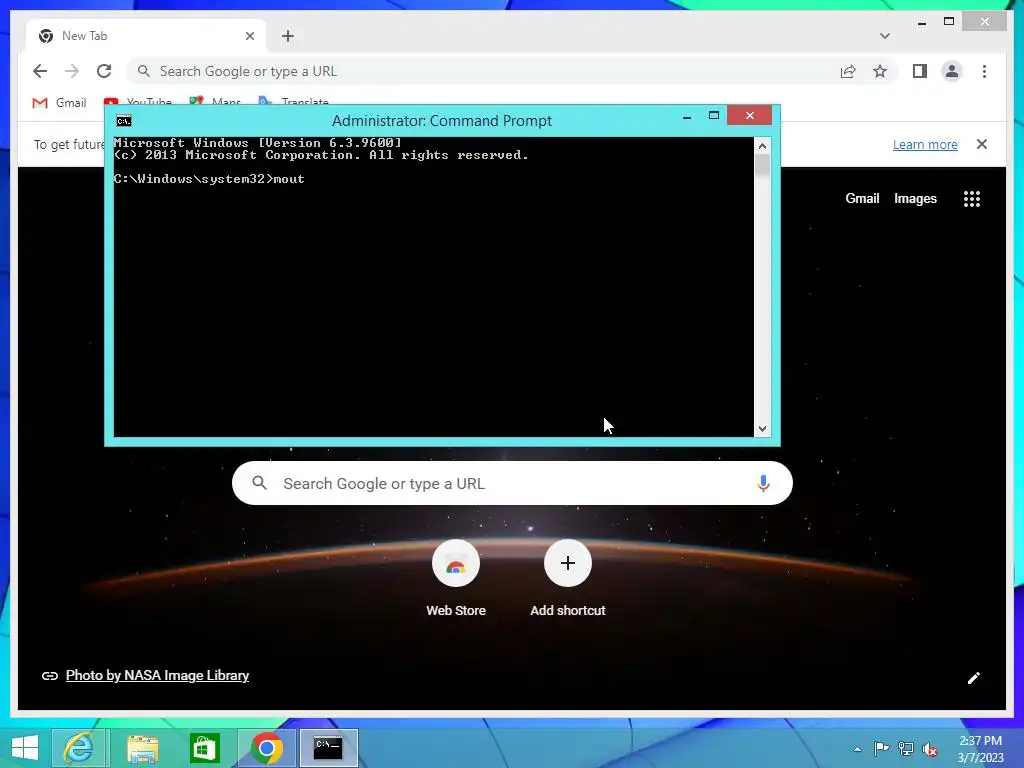Launch Internet Explorer from taskbar
This screenshot has height=768, width=1024.
[78, 748]
